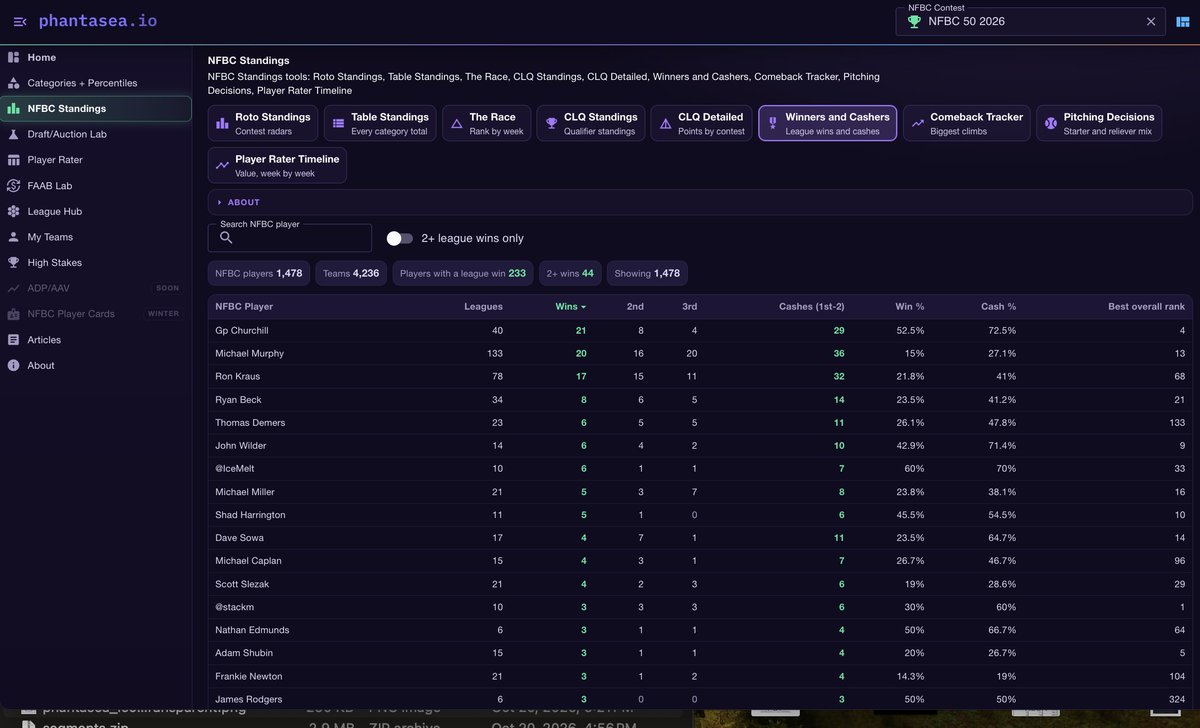Screen dimensions: 1200x728
Task: Open League Hub sidebar icon
Action: pyautogui.click(x=13, y=211)
